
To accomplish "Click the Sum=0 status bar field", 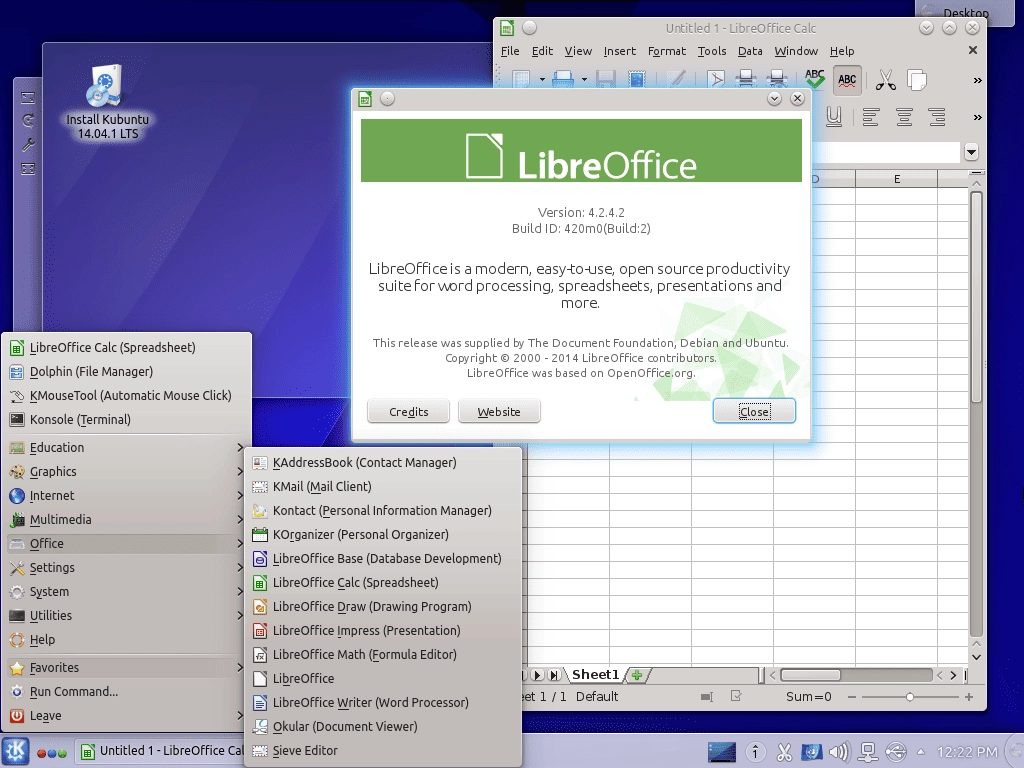I will tap(808, 697).
